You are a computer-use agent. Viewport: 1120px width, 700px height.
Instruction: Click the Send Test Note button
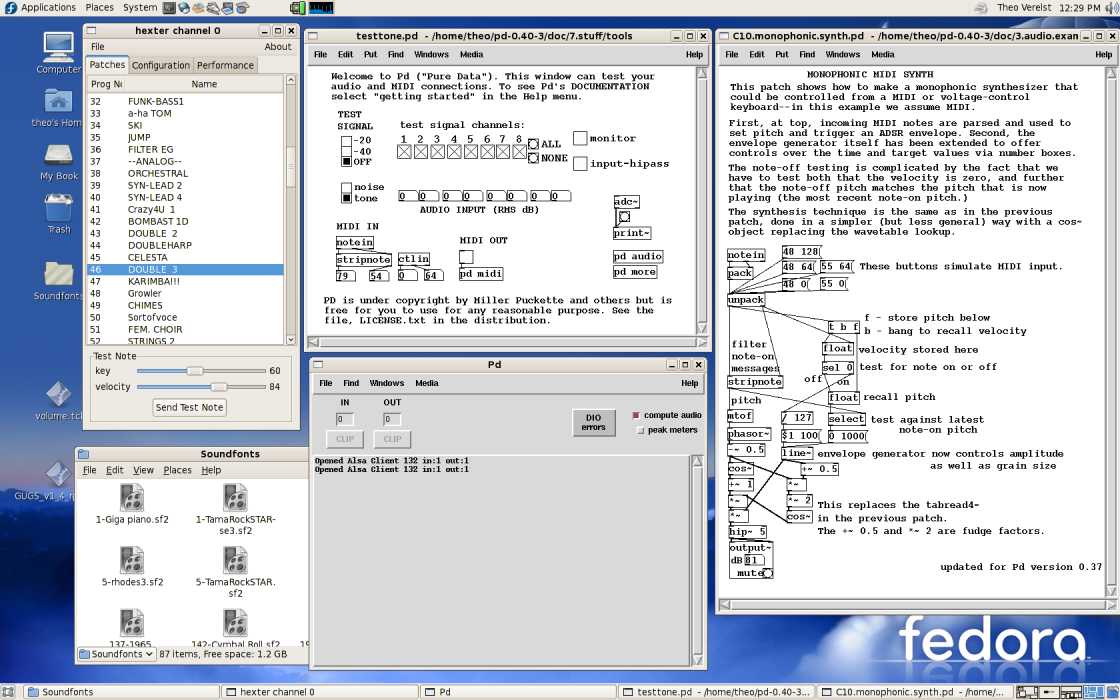tap(189, 407)
